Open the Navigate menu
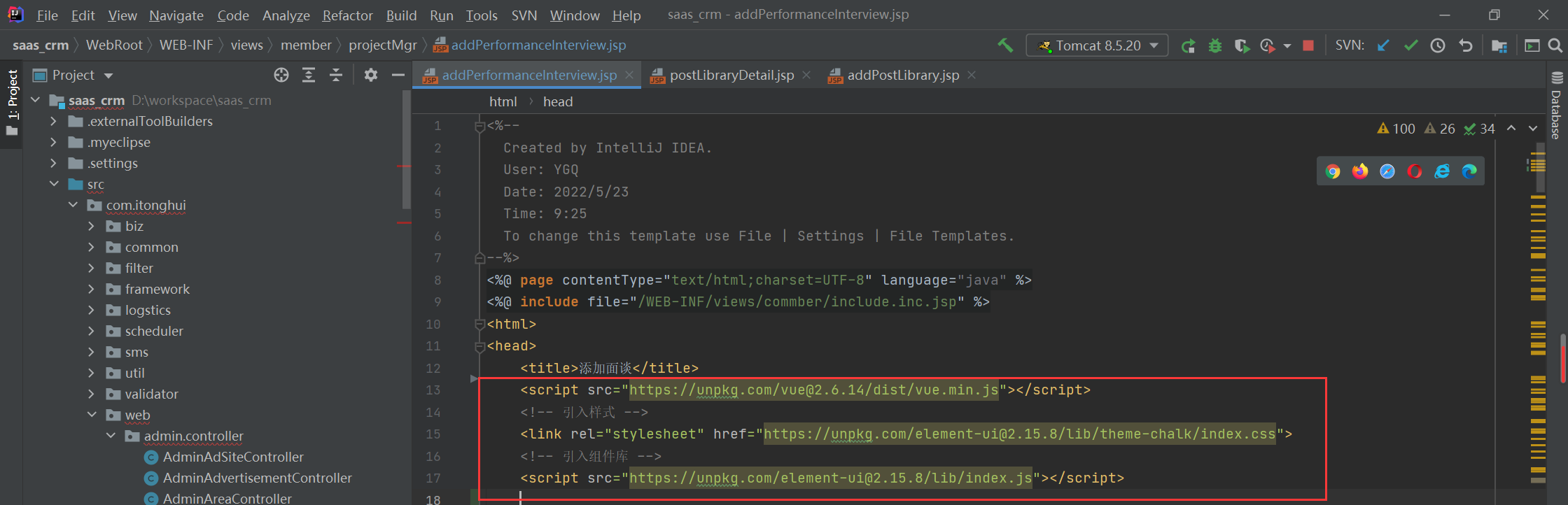 click(x=176, y=15)
